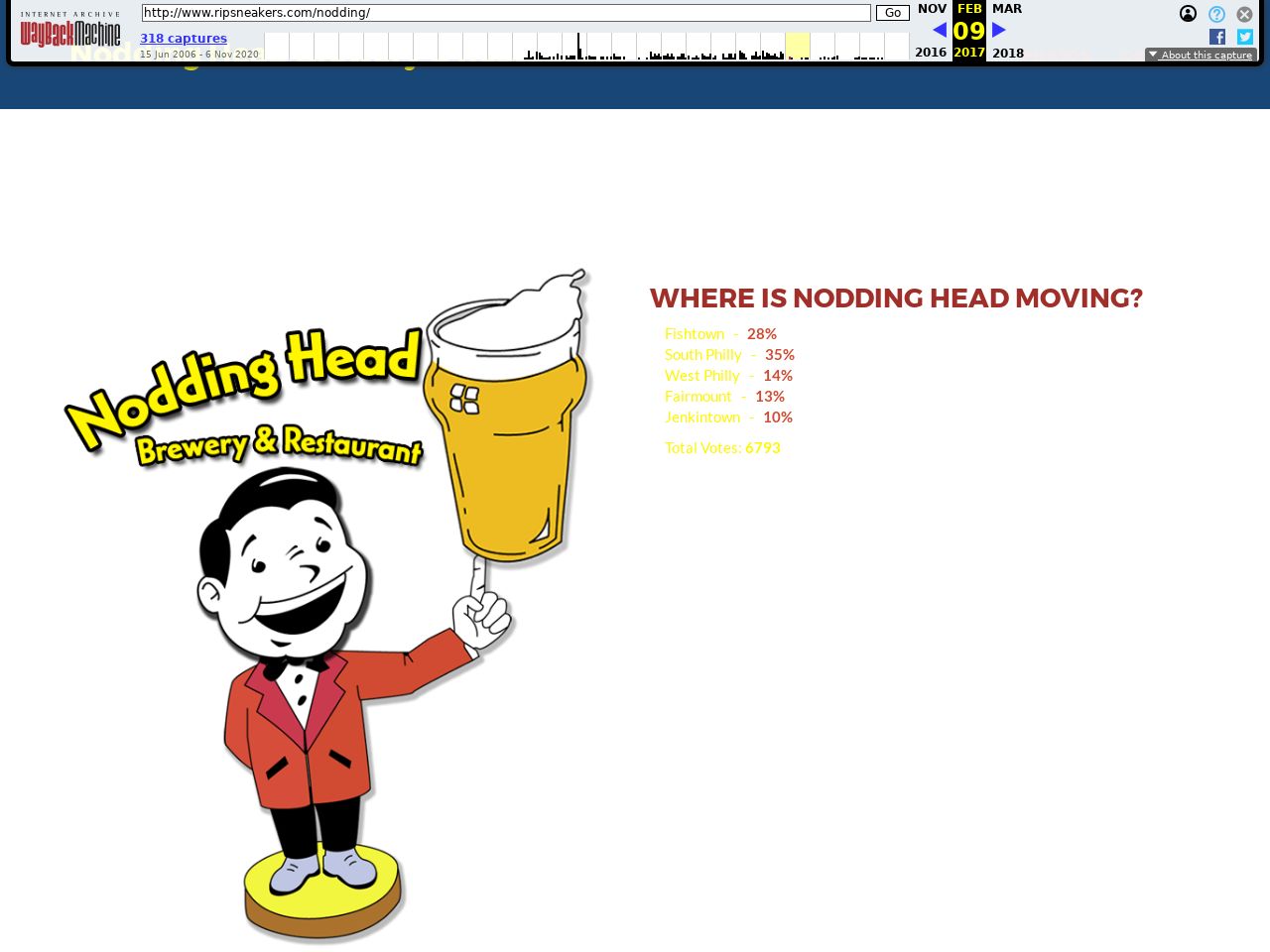Click the Nodding Head Brewery logo image
Screen dimensions: 1270x952
pyautogui.click(x=327, y=605)
